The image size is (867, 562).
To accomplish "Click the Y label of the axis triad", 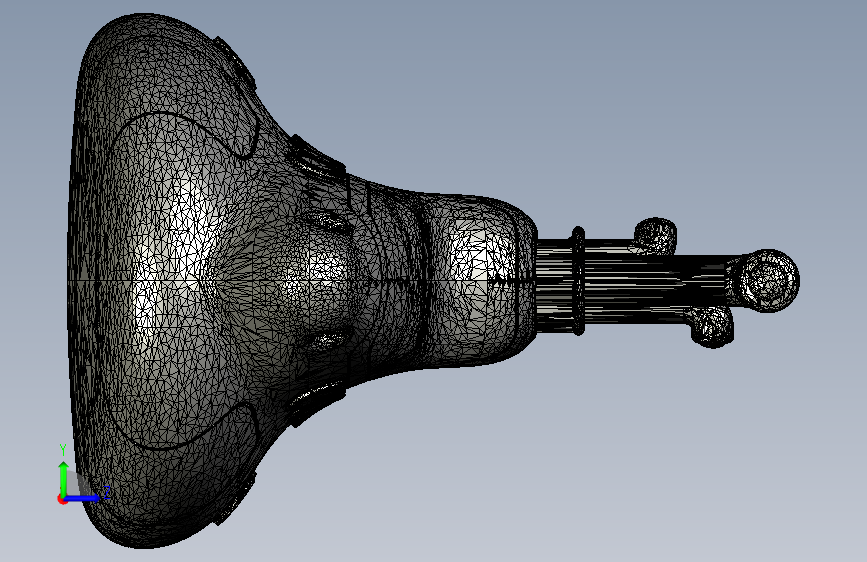I will [x=63, y=450].
